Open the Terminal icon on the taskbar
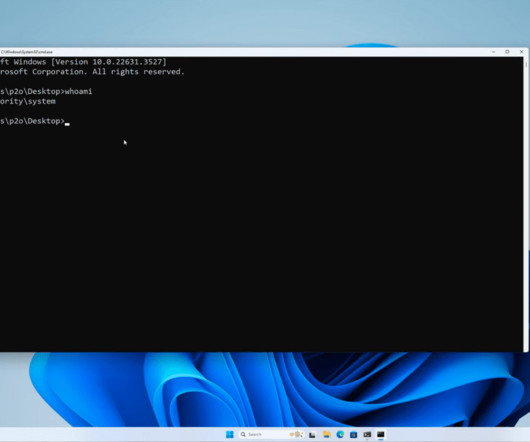The height and width of the screenshot is (442, 530). click(367, 435)
